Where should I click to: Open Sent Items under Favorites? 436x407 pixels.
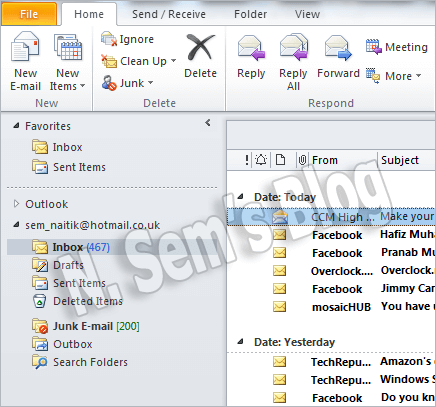pyautogui.click(x=69, y=167)
